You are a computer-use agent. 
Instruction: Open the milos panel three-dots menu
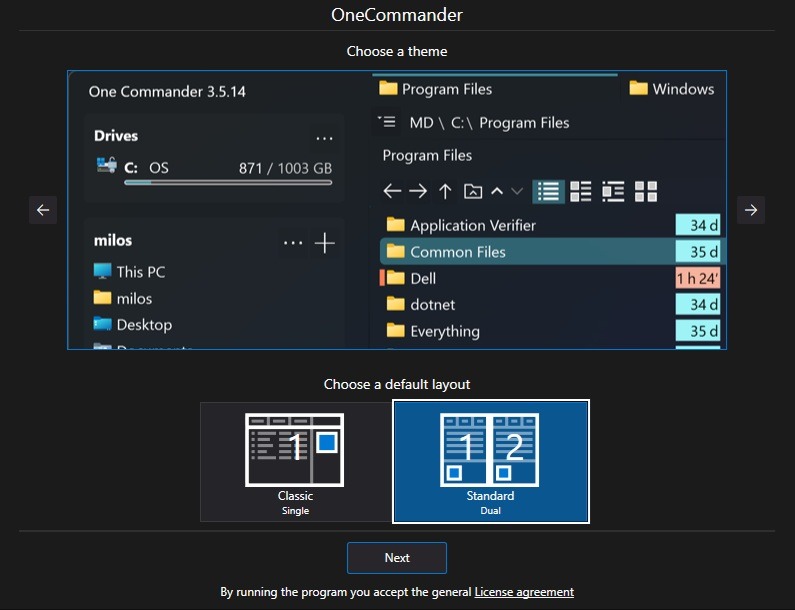click(x=293, y=243)
